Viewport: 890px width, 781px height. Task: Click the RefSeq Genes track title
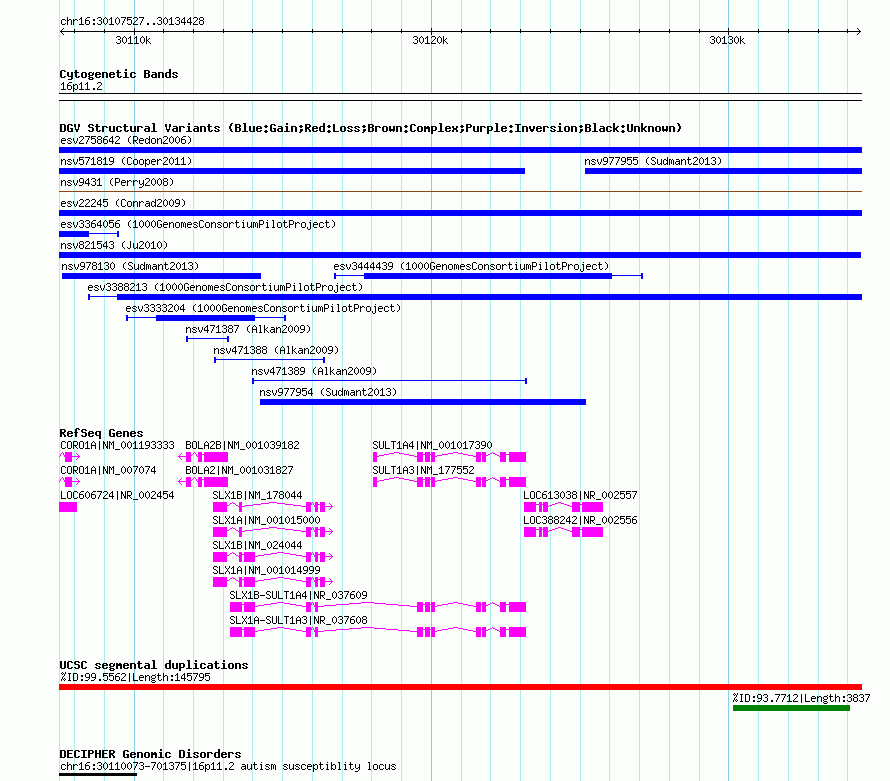[x=101, y=433]
